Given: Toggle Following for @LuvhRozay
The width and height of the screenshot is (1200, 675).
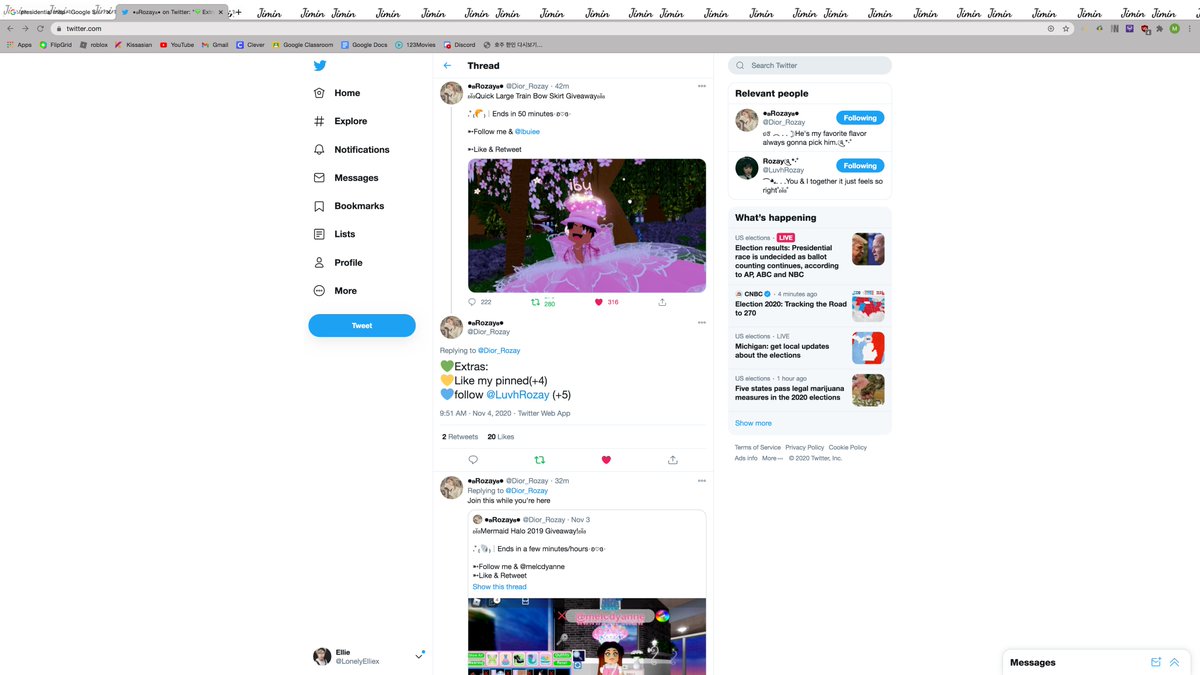Looking at the screenshot, I should coord(860,166).
